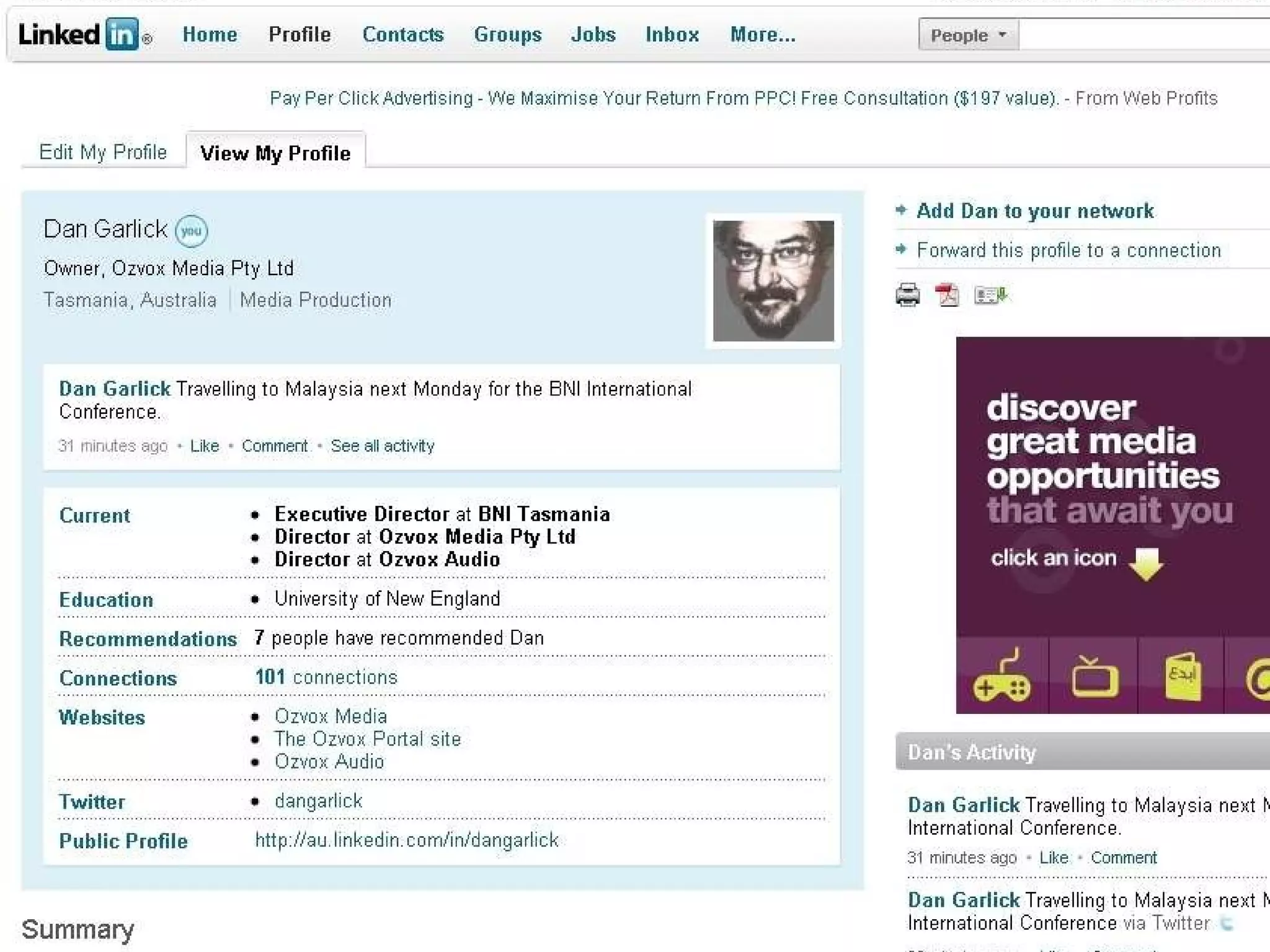Click the Summary section heading

click(x=78, y=929)
